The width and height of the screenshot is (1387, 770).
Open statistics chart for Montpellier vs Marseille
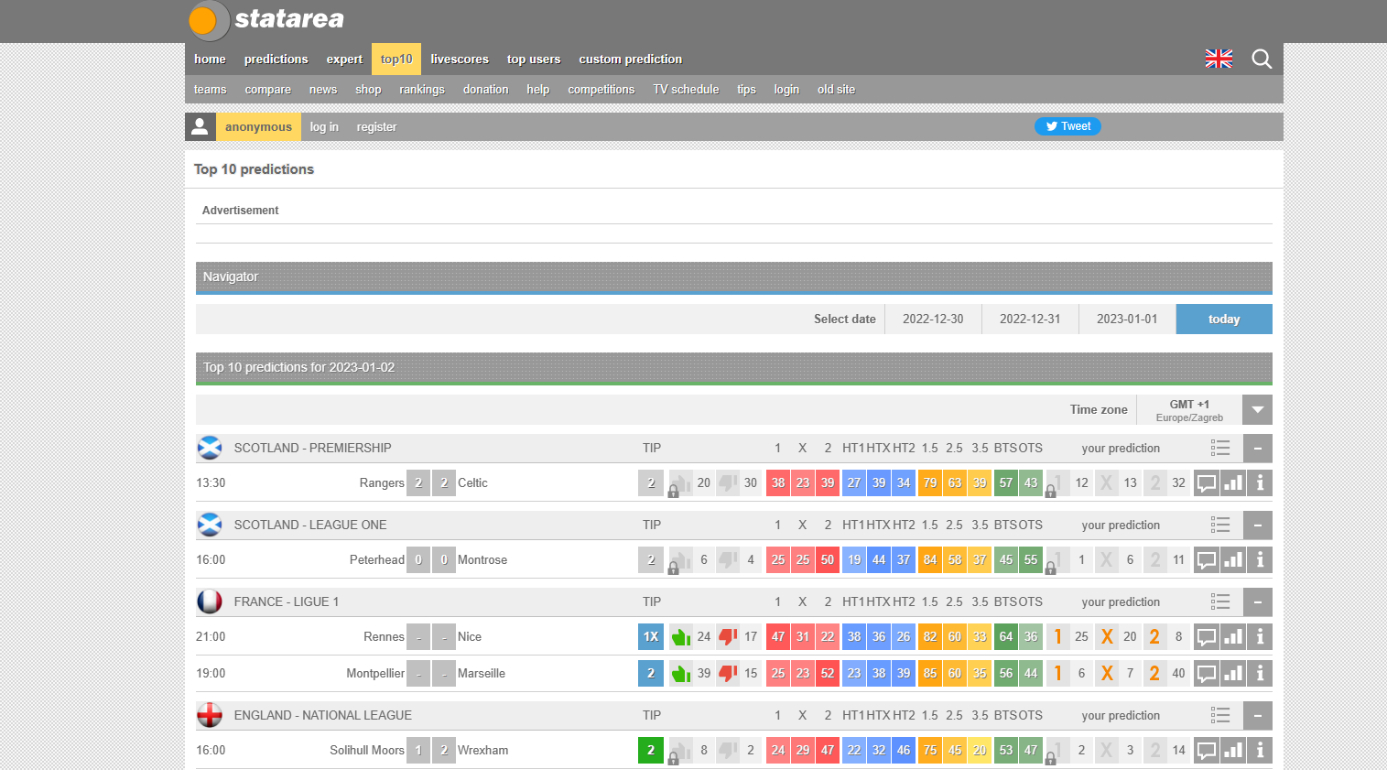click(x=1234, y=673)
